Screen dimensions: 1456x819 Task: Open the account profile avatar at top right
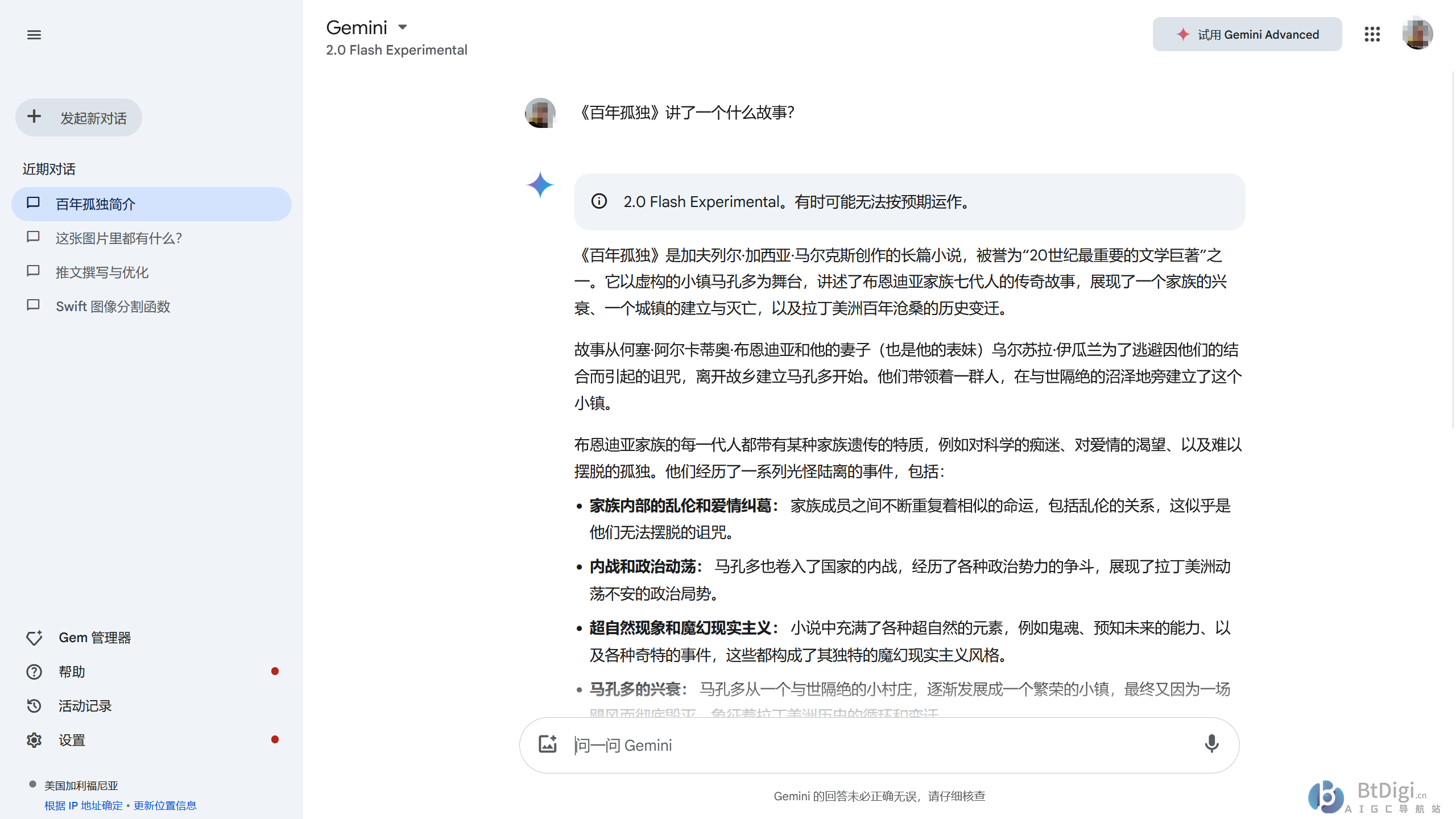(1417, 34)
